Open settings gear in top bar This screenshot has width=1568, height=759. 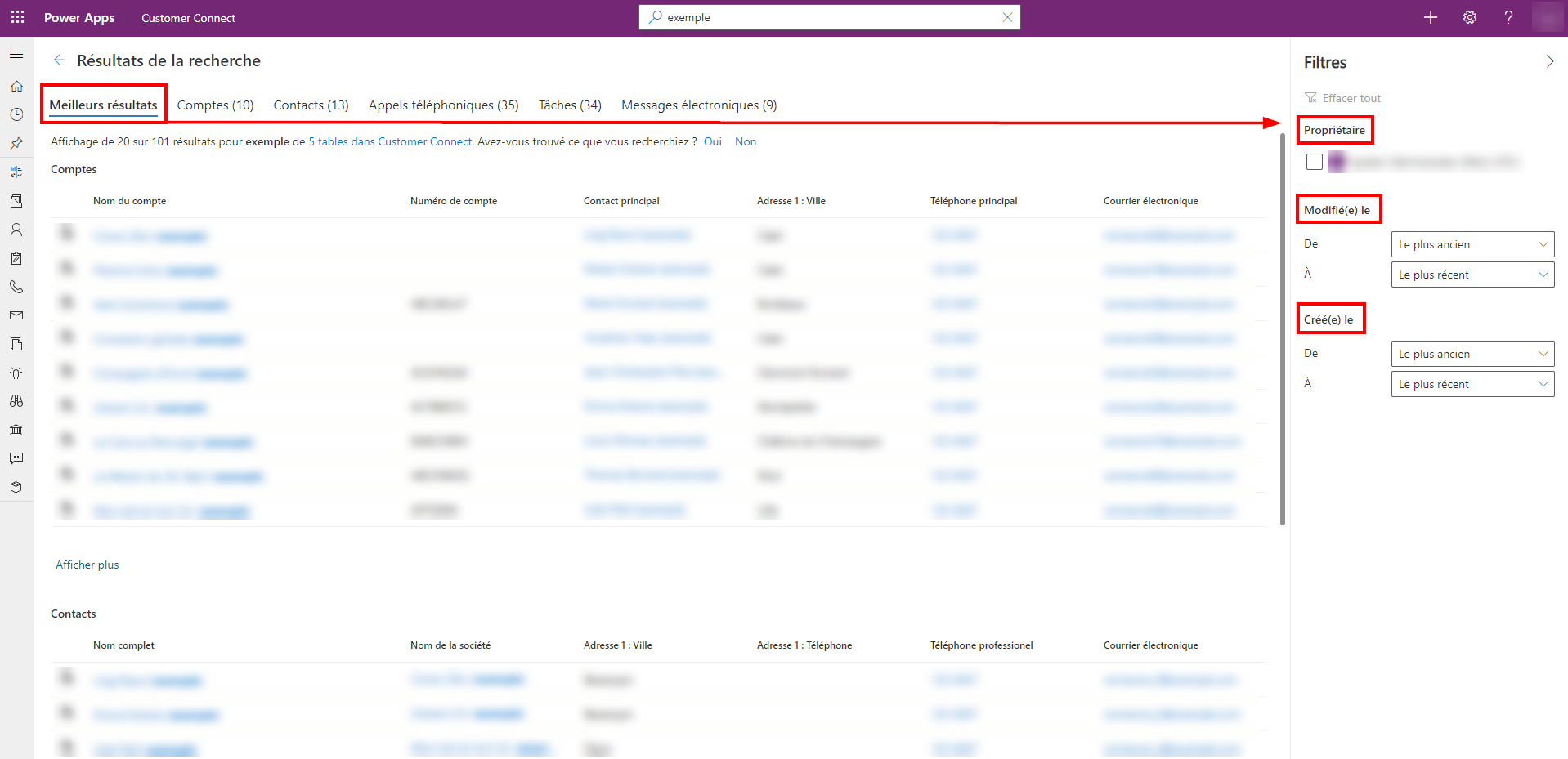pos(1470,17)
